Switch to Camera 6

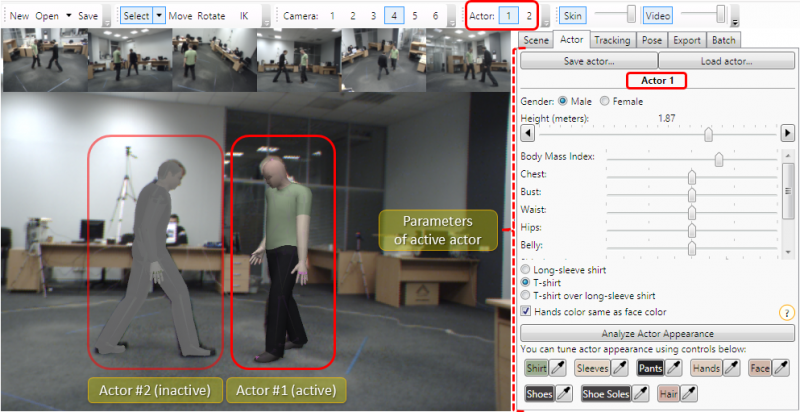click(x=435, y=16)
